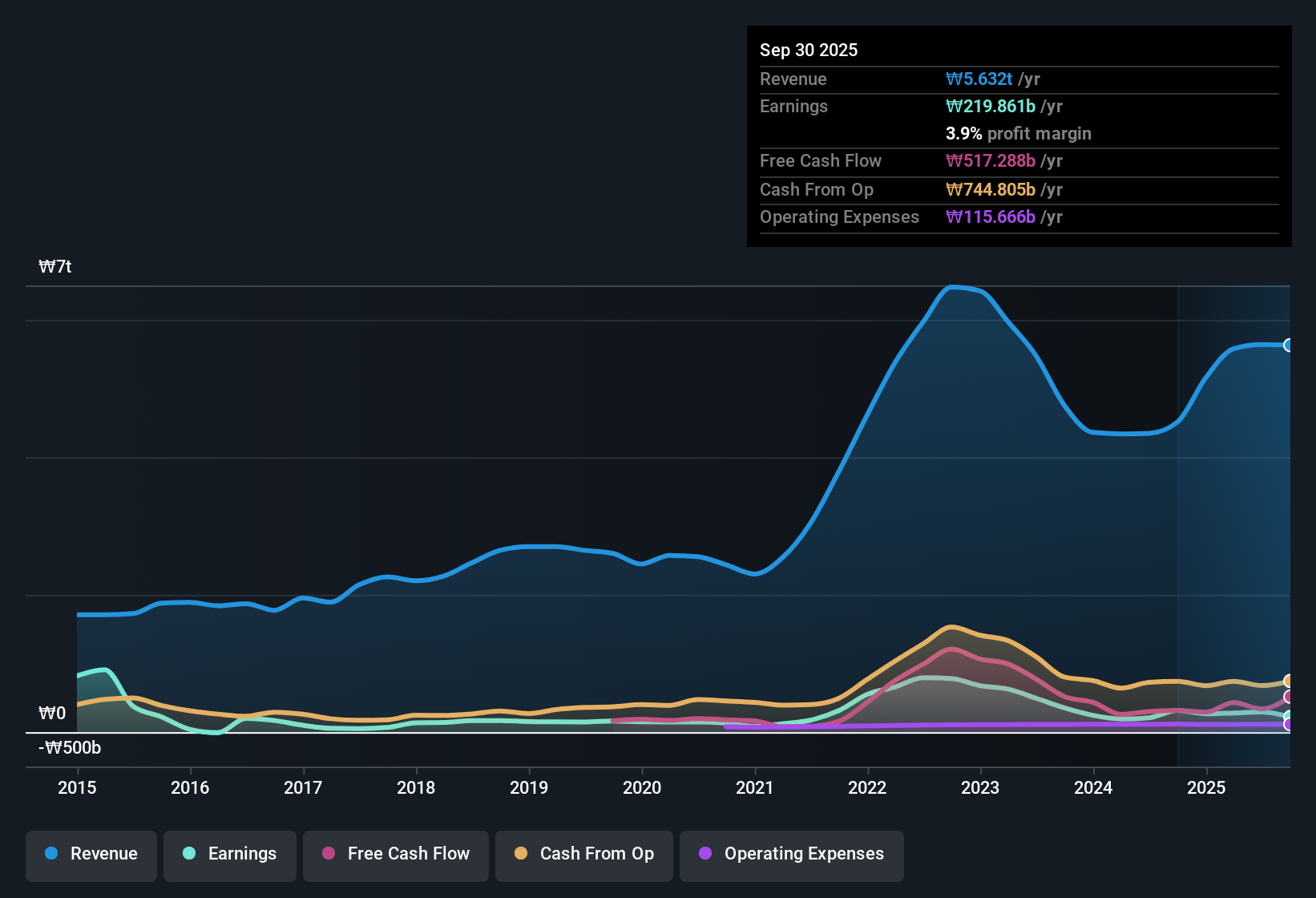Click the orange Cash From Op dot
This screenshot has width=1316, height=898.
(521, 855)
